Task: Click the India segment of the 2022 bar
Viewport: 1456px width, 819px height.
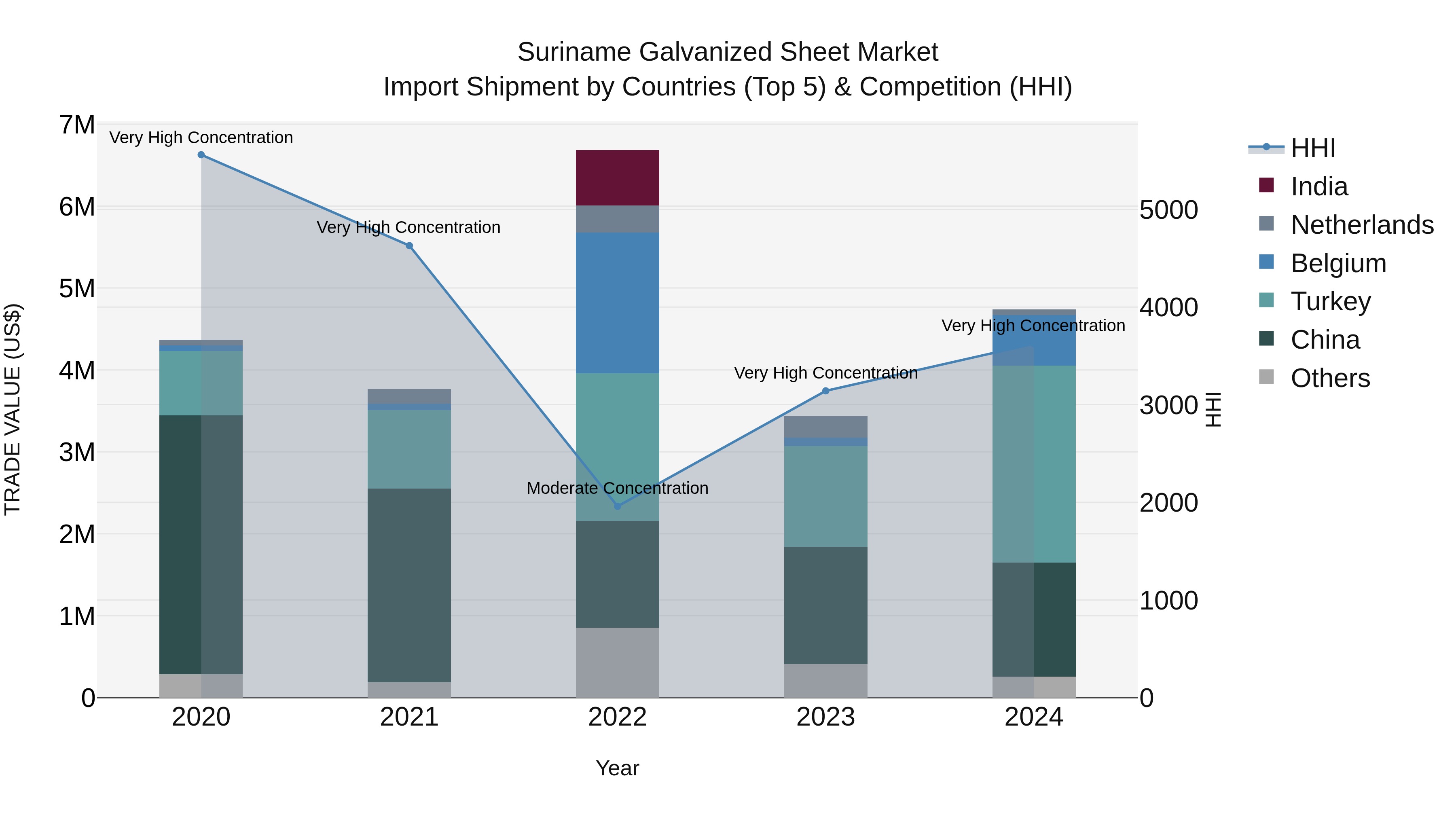Action: tap(617, 178)
